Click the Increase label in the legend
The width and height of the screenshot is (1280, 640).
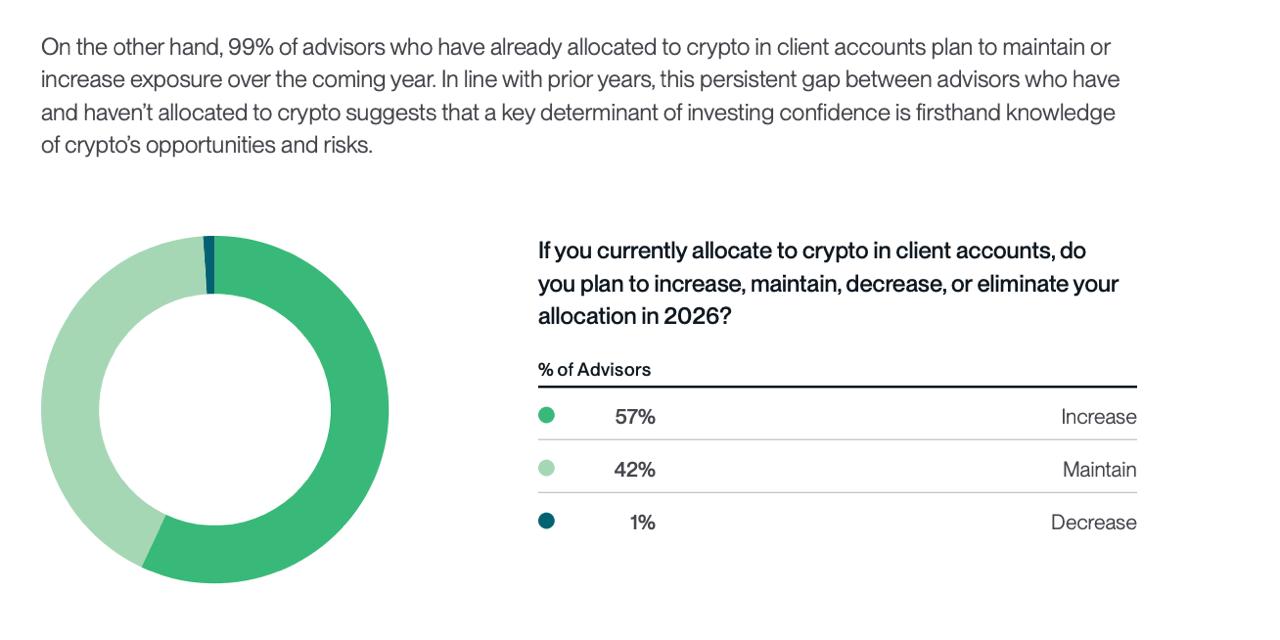click(x=1098, y=417)
